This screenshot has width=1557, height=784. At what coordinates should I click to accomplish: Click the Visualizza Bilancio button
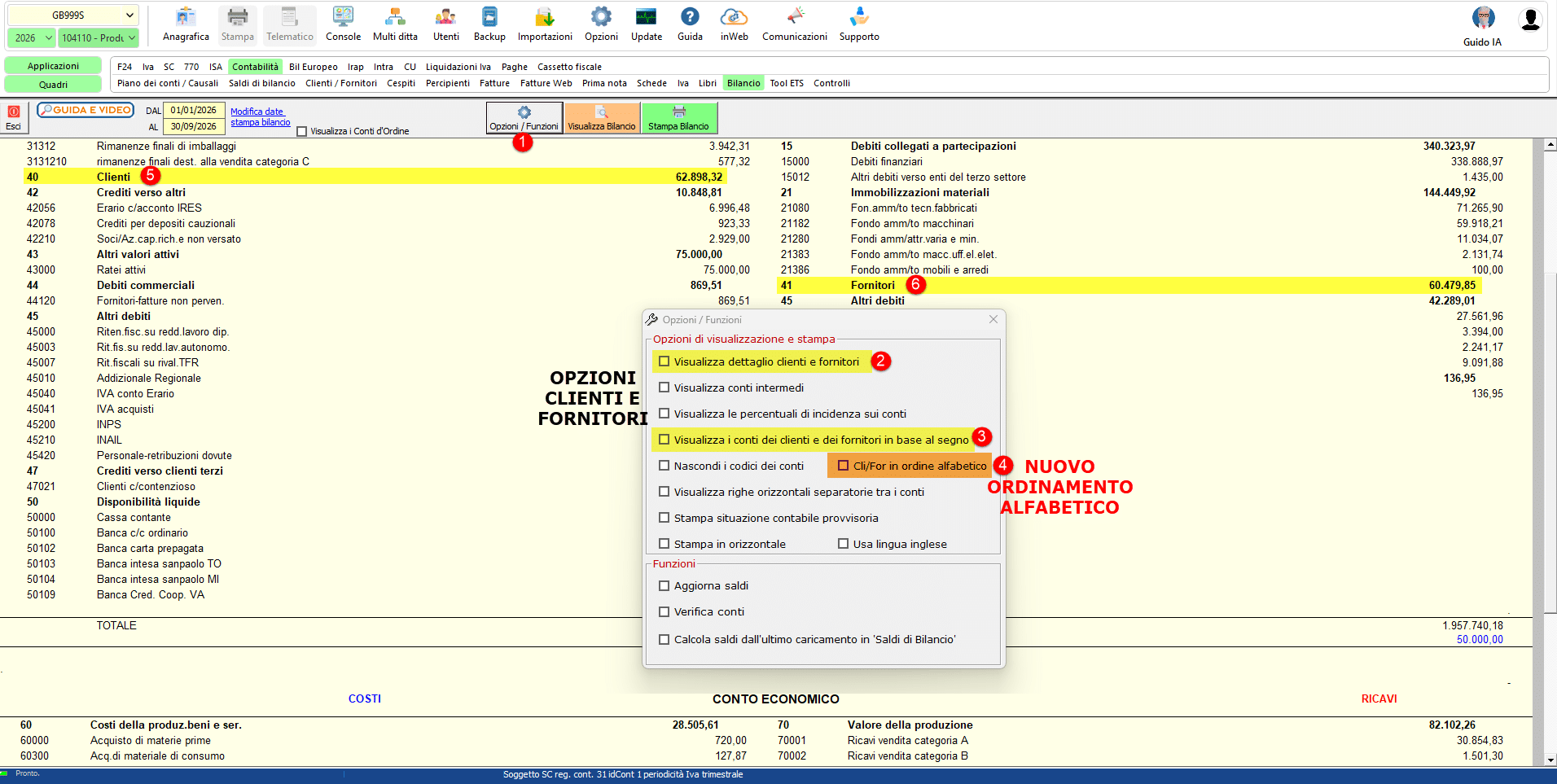tap(602, 117)
